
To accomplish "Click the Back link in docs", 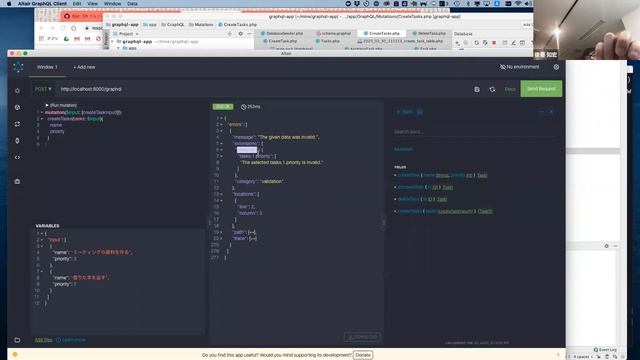I will click(x=405, y=111).
